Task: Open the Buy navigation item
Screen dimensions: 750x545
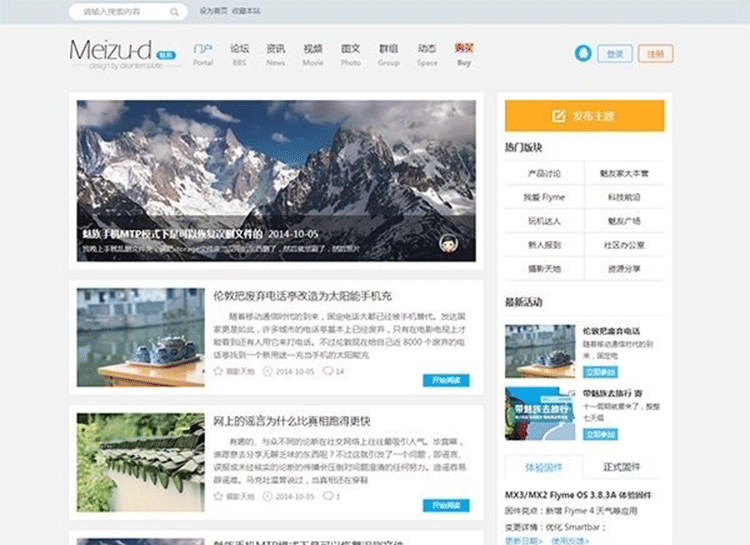Action: pos(464,55)
